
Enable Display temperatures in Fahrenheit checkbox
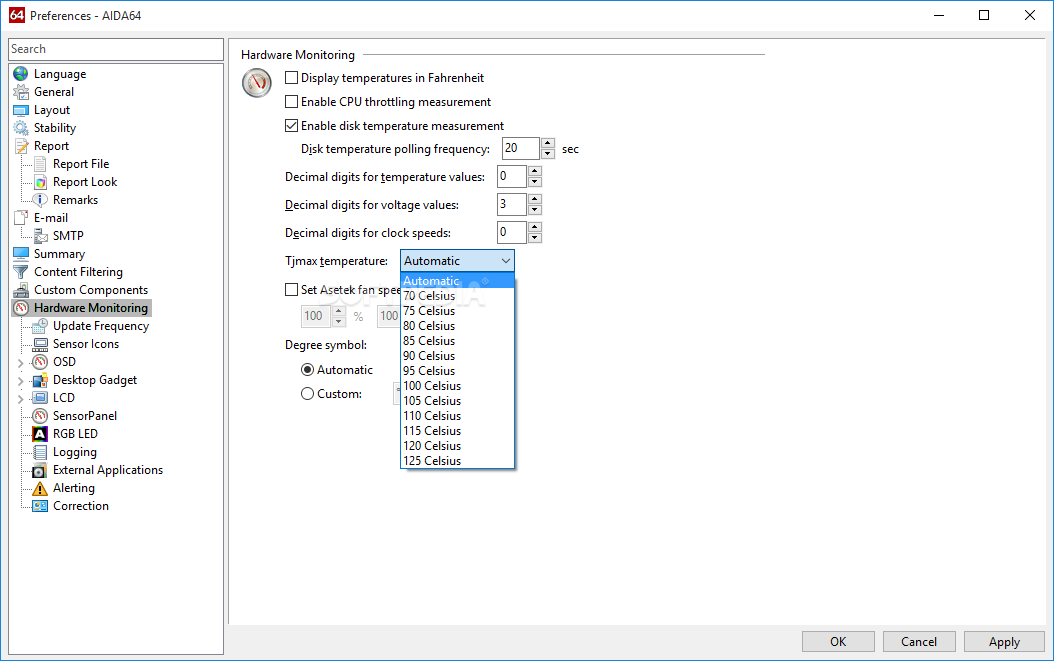(x=292, y=78)
